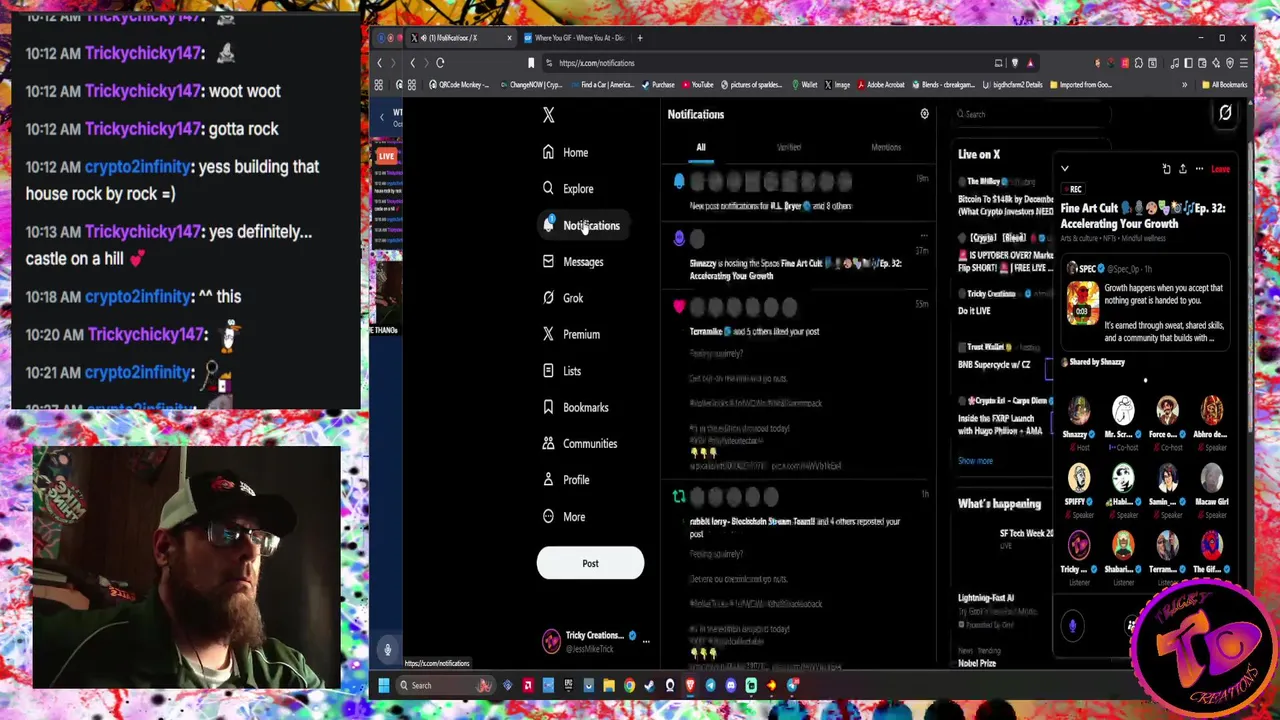Switch to the All notifications tab
This screenshot has width=1280, height=720.
[701, 147]
